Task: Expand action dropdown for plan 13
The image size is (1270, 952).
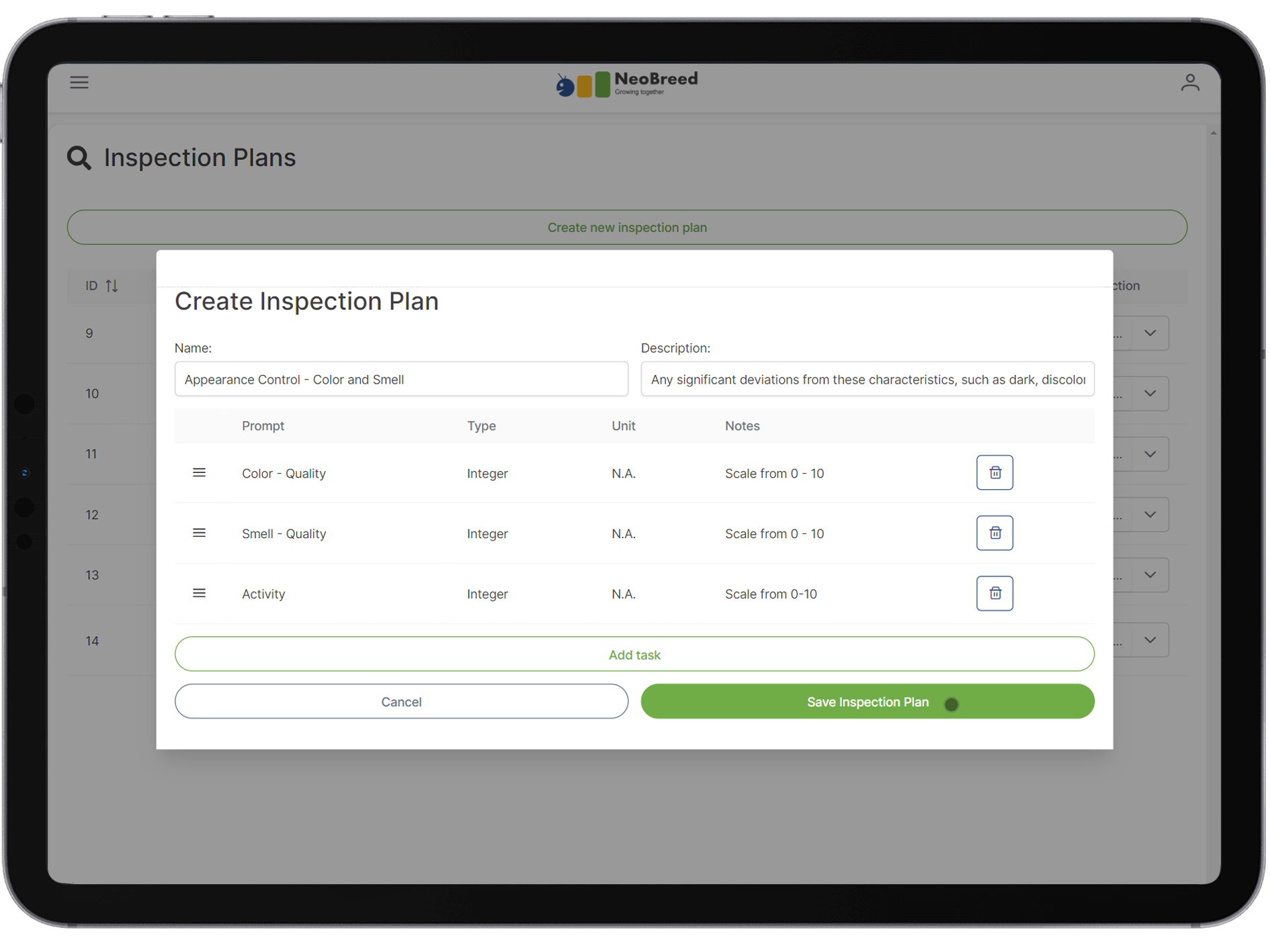Action: (1150, 576)
